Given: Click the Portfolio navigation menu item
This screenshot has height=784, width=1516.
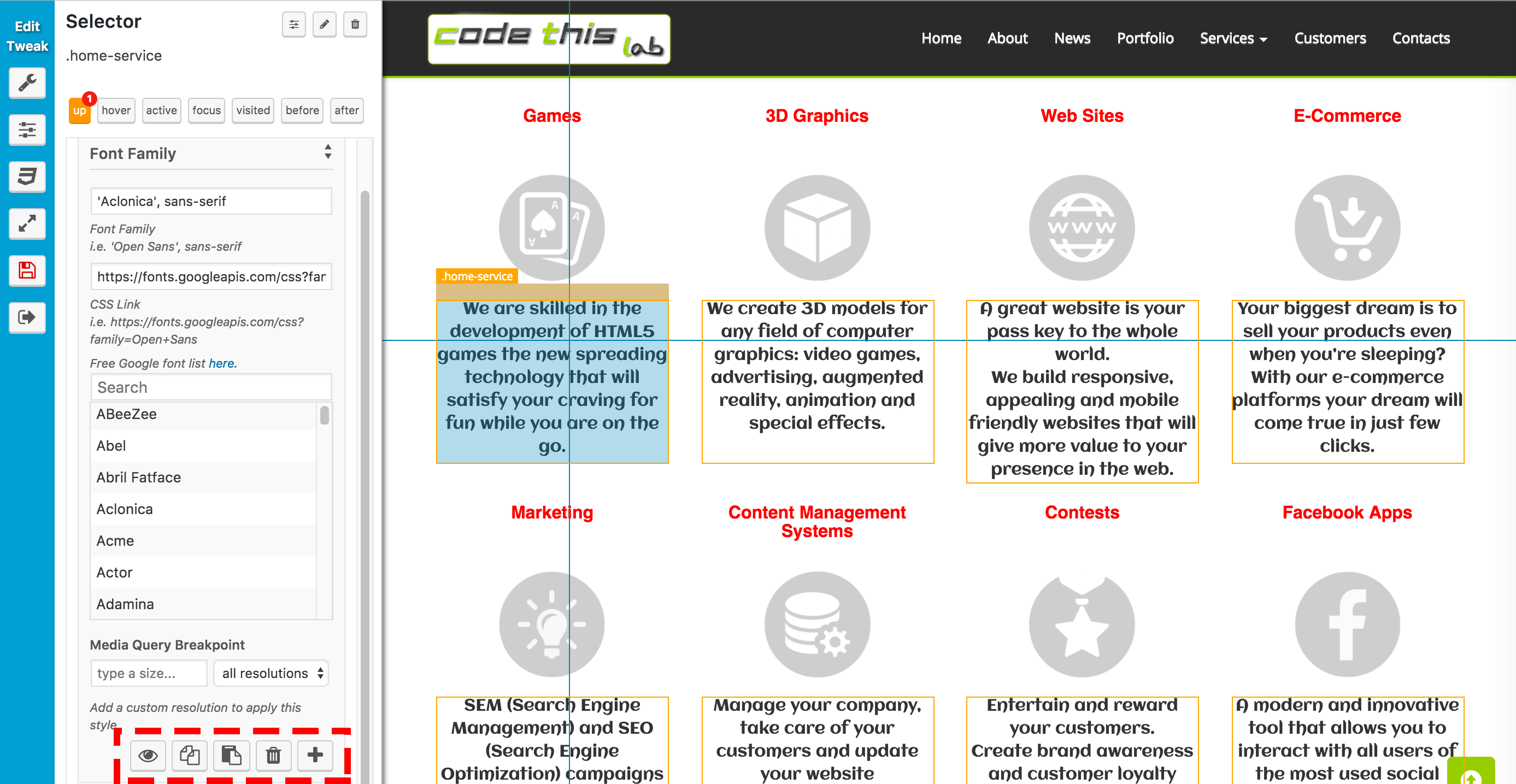Looking at the screenshot, I should (x=1145, y=37).
